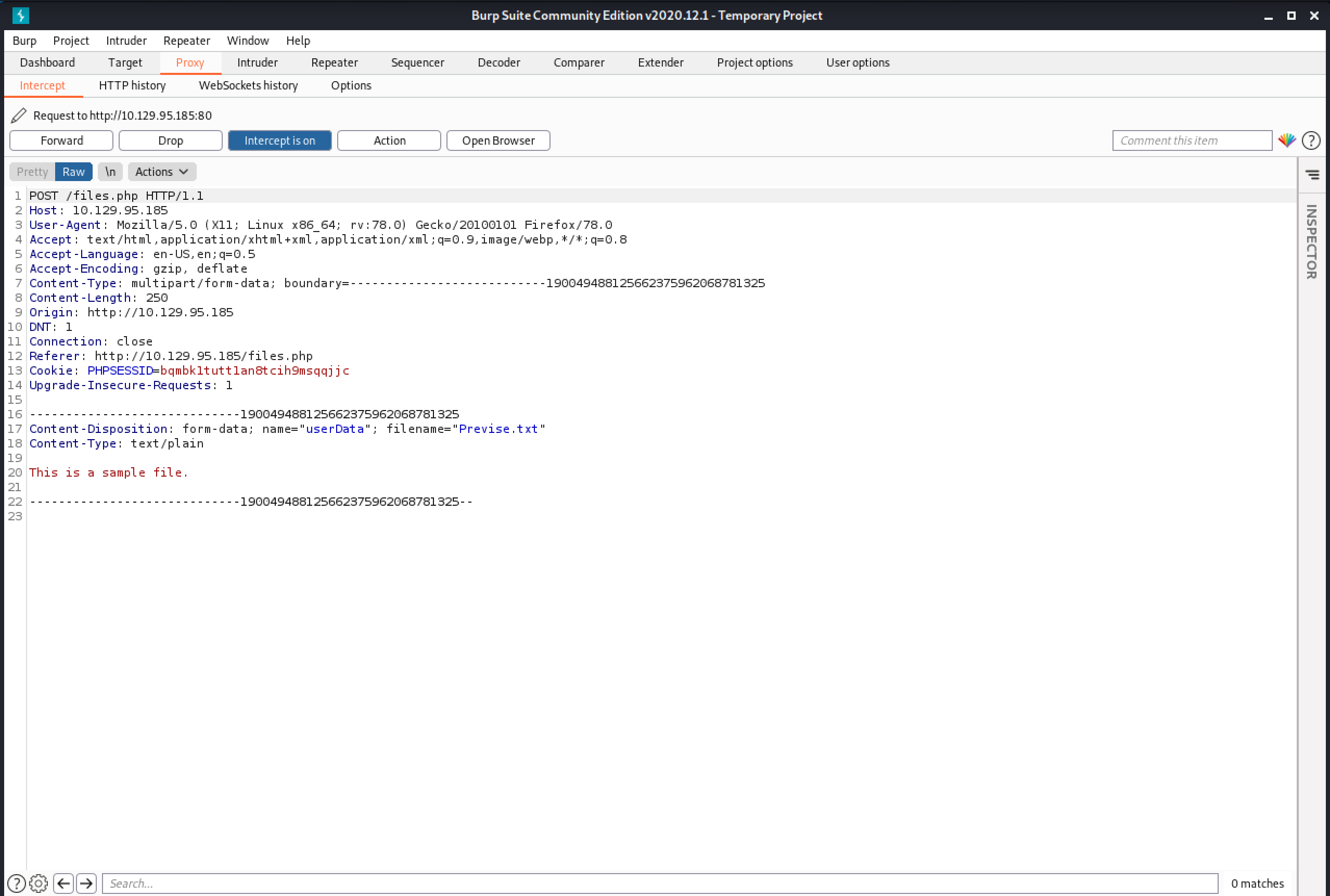
Task: Close the Burp Suite window
Action: pos(1314,16)
